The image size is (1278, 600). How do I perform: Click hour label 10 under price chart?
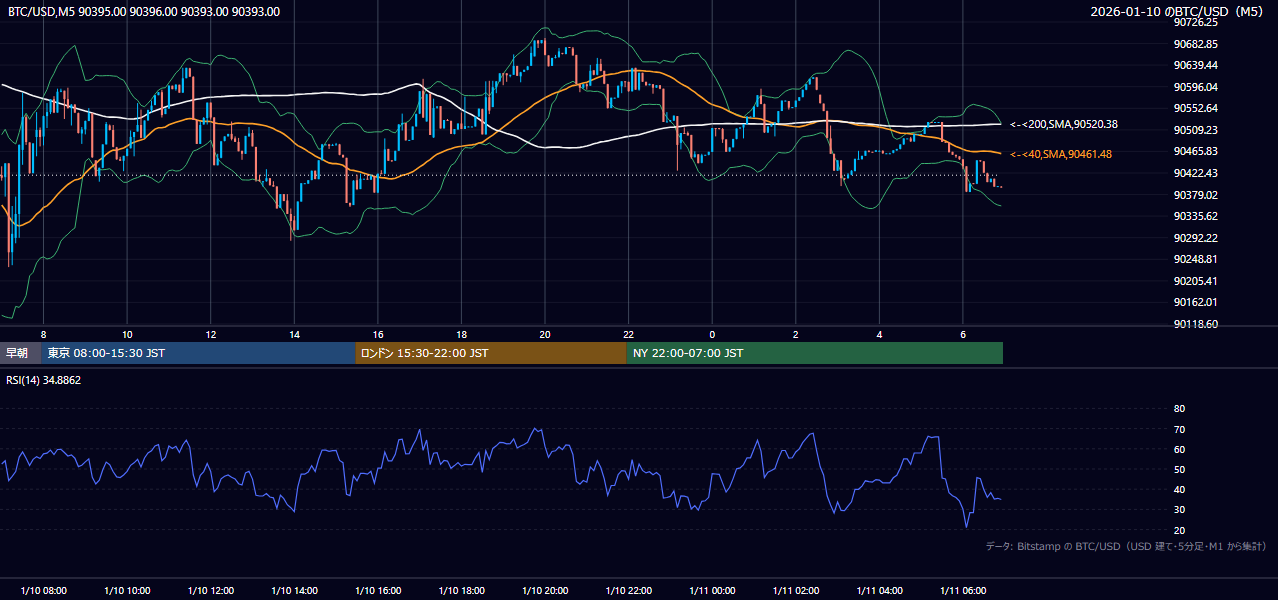[x=127, y=334]
